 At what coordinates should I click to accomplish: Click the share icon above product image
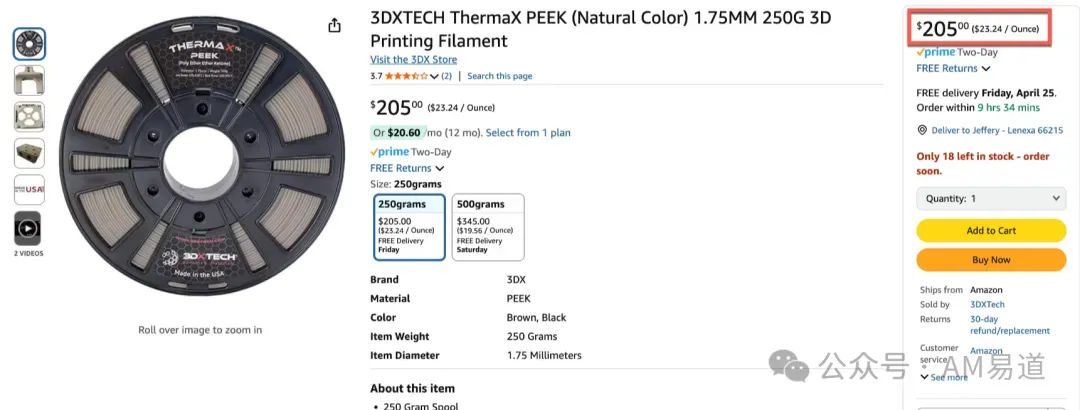[x=334, y=25]
